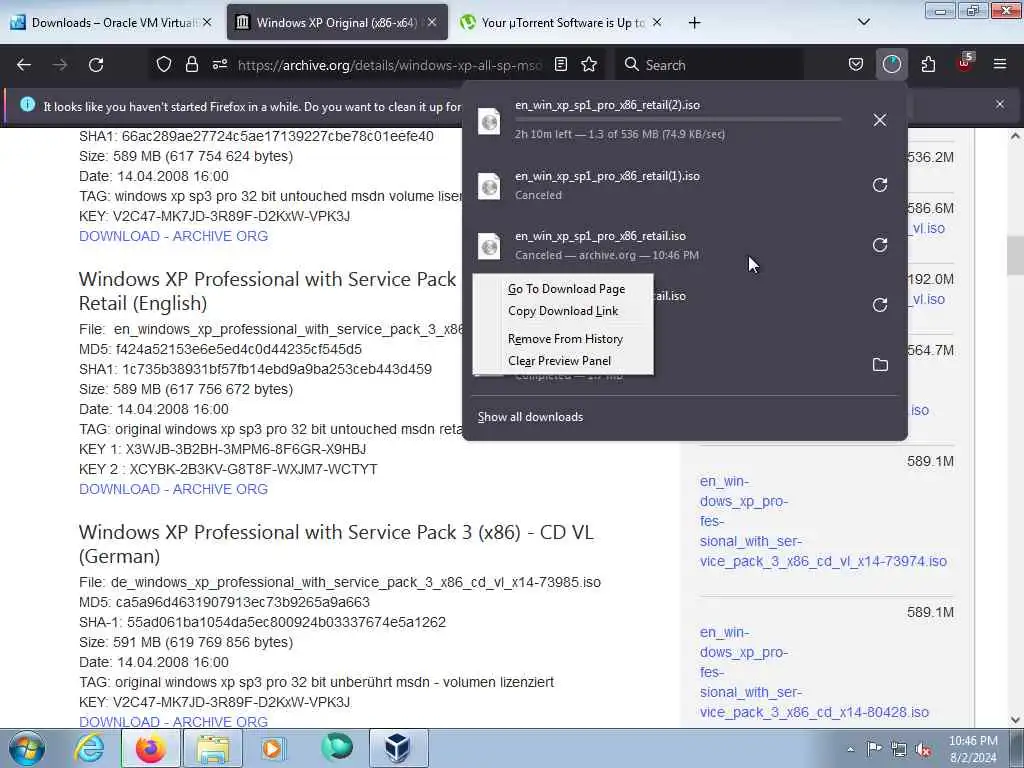Image resolution: width=1024 pixels, height=768 pixels.
Task: Click the scrollbar up arrow
Action: pos(1014,136)
